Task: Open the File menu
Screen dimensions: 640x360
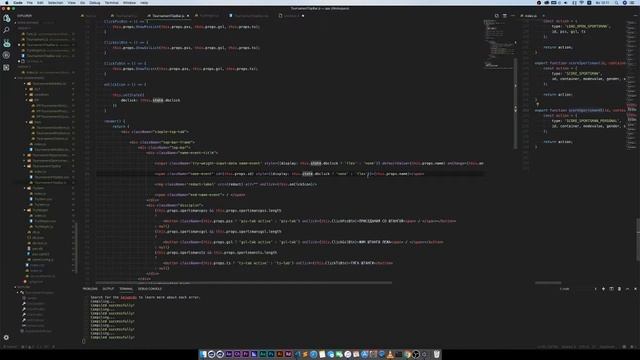Action: point(30,2)
